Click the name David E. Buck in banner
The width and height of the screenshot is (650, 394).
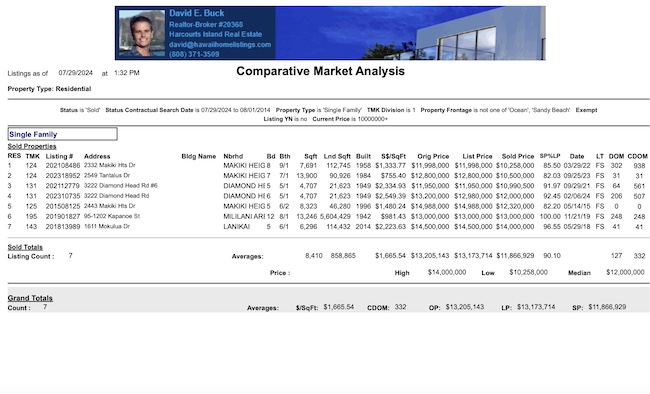coord(196,13)
